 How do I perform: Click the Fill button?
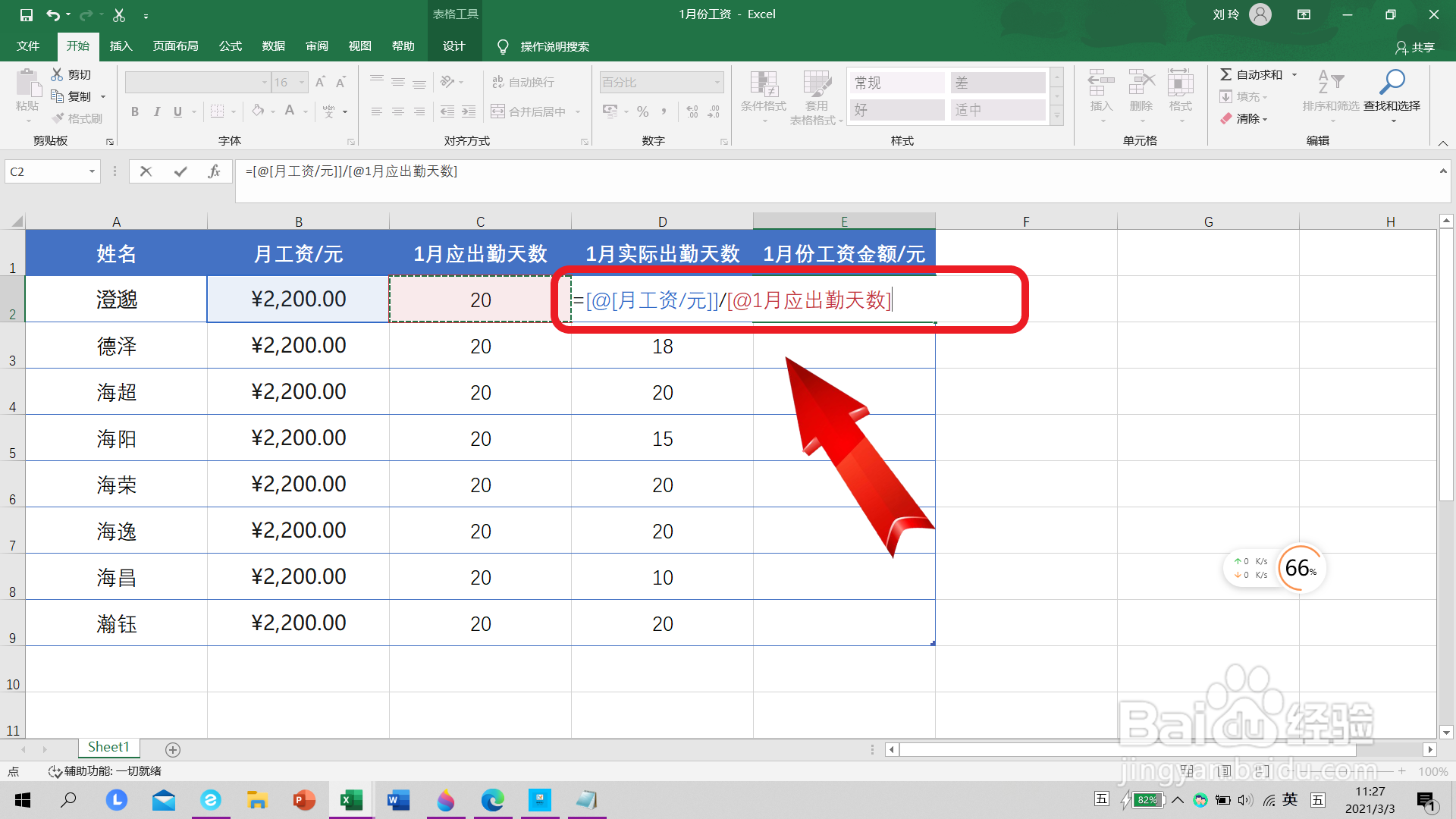(x=1243, y=96)
